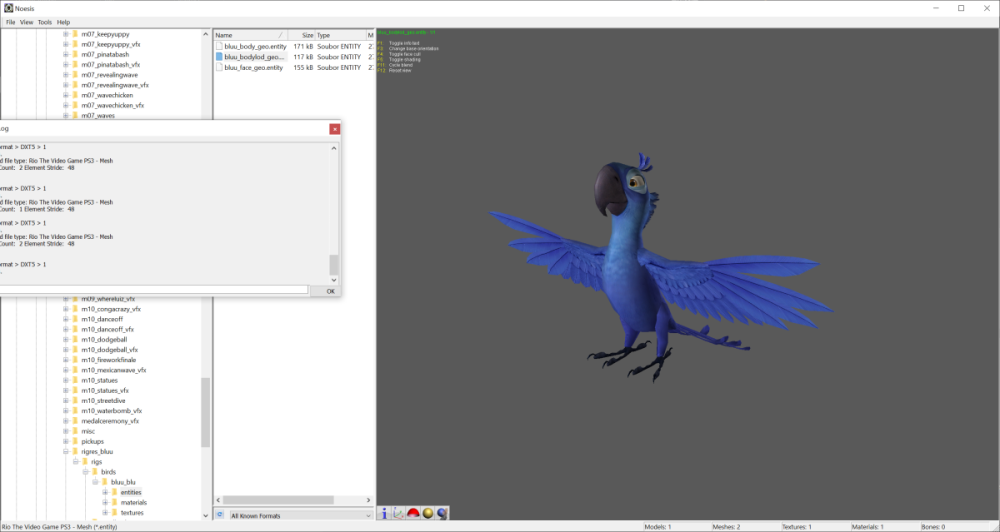The width and height of the screenshot is (1000, 532).
Task: Click folder icon of pickups
Action: pyautogui.click(x=75, y=441)
